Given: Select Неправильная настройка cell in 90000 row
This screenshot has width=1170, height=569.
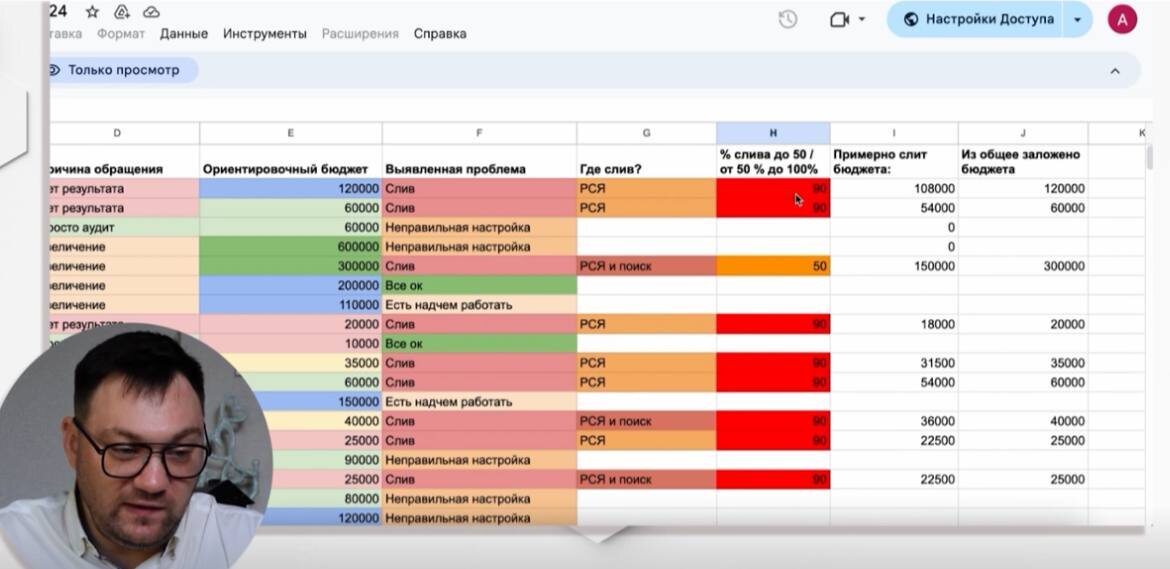Looking at the screenshot, I should [x=479, y=460].
